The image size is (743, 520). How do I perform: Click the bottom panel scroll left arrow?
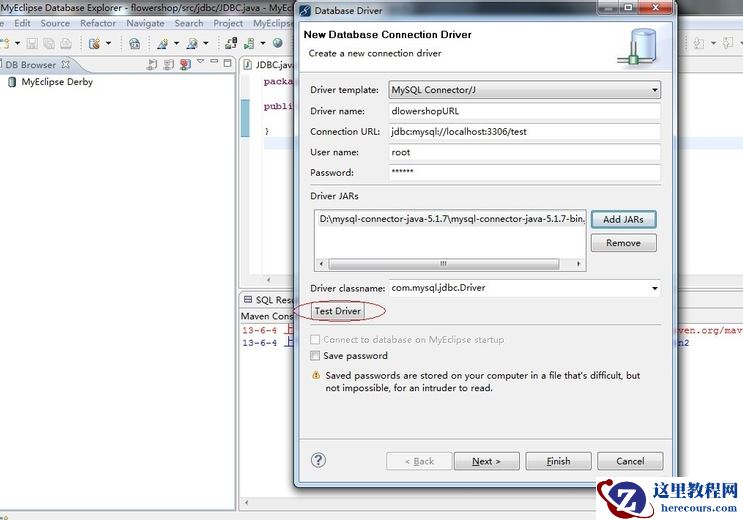(x=246, y=502)
